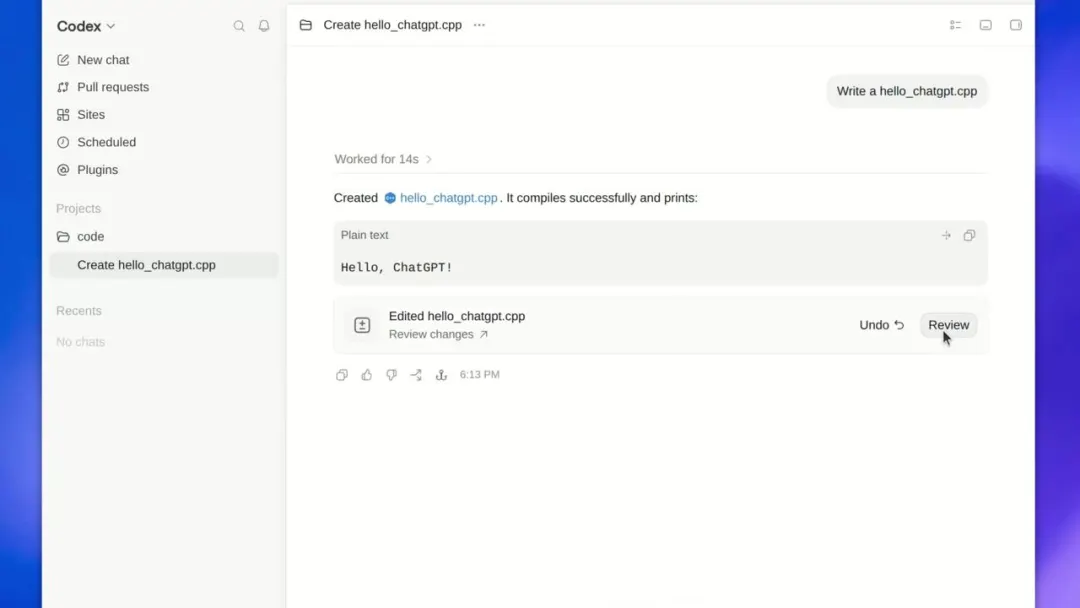Click the sparkle icon on the code block
The height and width of the screenshot is (608, 1080).
tap(946, 235)
